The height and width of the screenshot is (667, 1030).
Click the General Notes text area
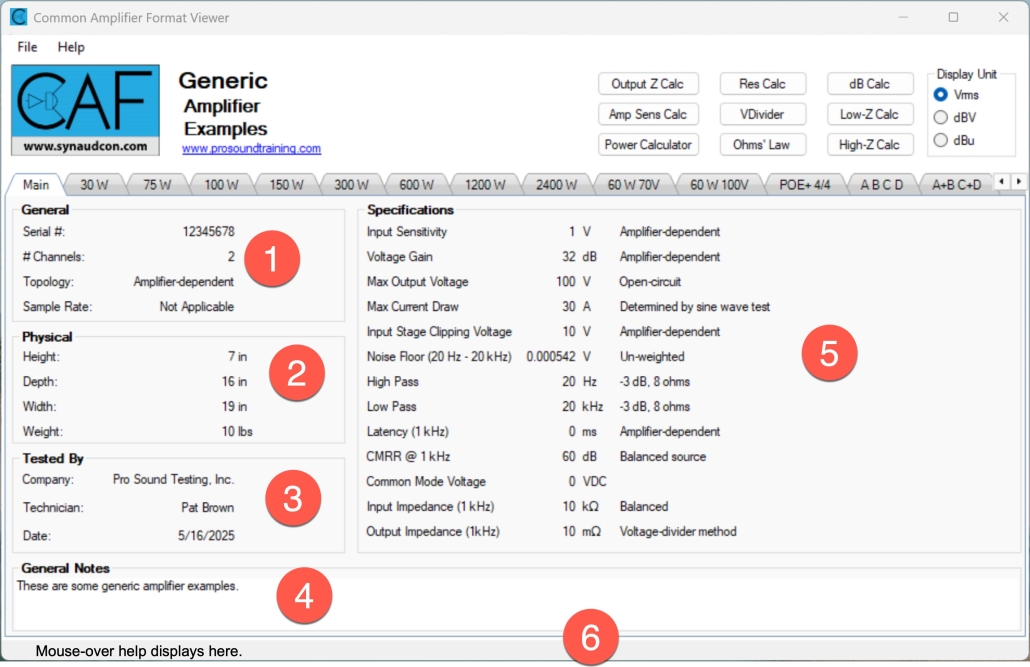point(516,603)
